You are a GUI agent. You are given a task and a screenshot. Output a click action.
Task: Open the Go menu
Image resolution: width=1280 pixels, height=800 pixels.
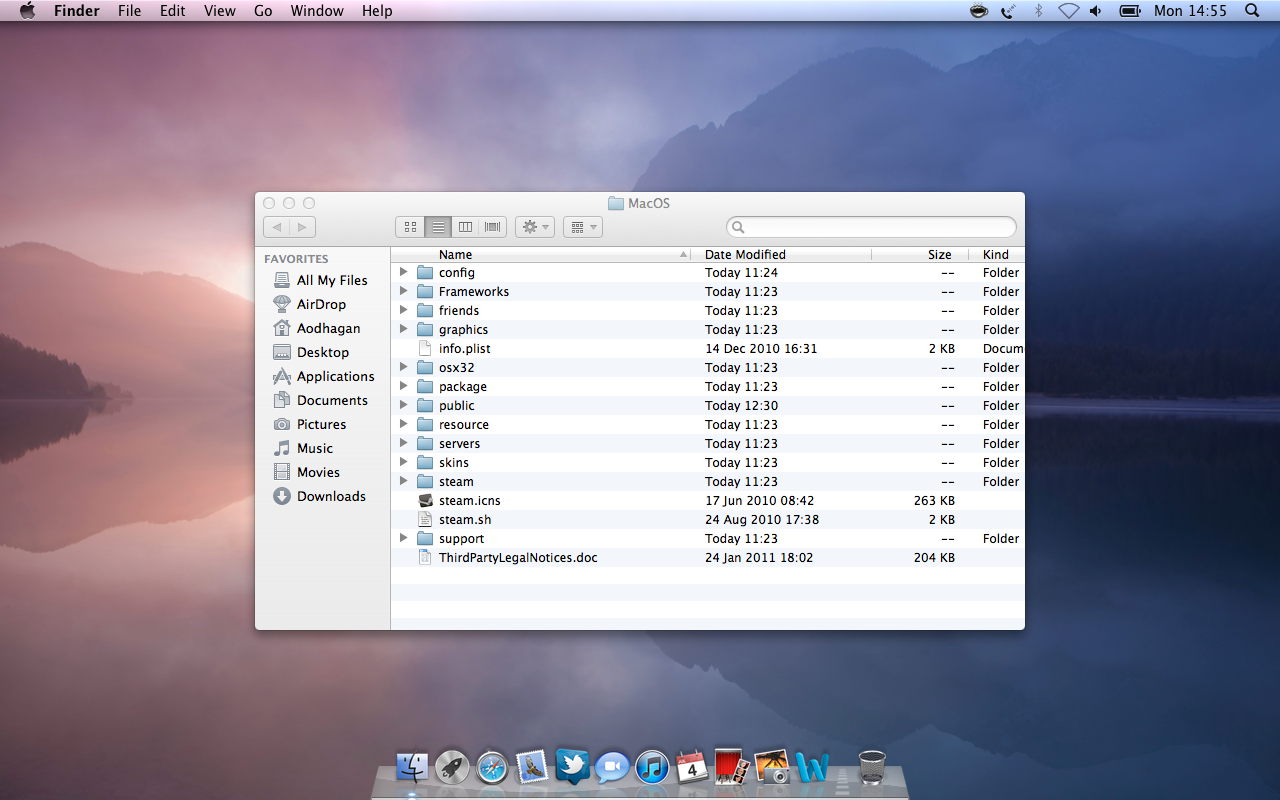tap(263, 11)
